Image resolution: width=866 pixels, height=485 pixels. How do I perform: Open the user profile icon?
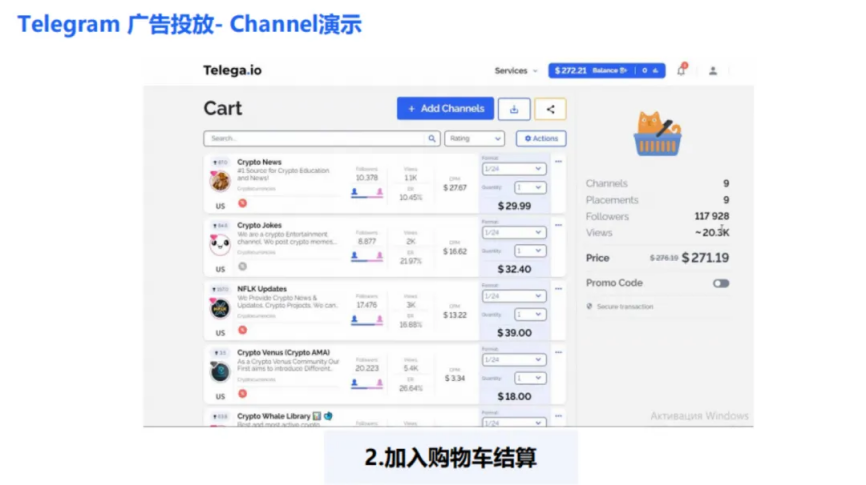click(713, 71)
